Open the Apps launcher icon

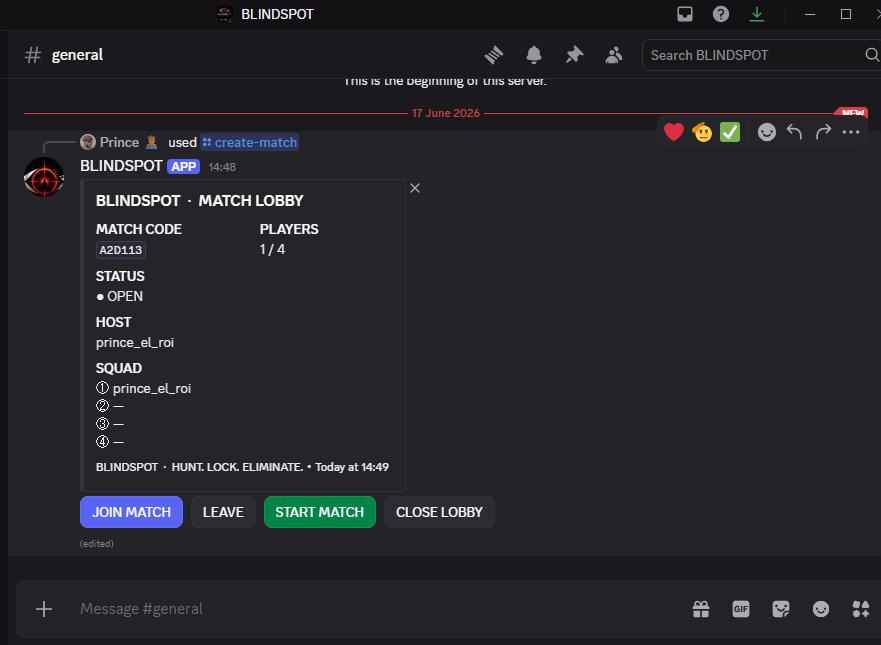(x=861, y=609)
